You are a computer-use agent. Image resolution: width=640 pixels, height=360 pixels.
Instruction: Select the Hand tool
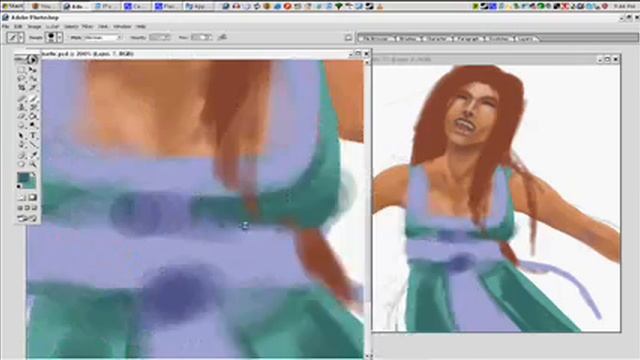pos(22,164)
